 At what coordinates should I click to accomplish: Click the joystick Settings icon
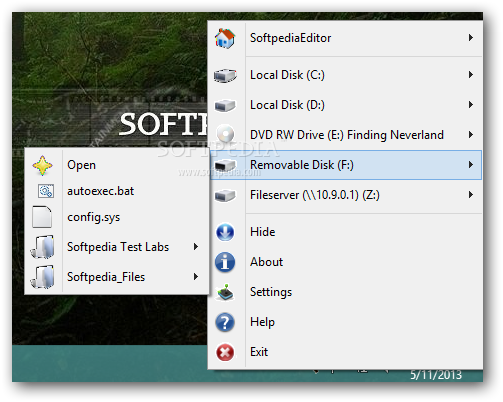coord(225,292)
